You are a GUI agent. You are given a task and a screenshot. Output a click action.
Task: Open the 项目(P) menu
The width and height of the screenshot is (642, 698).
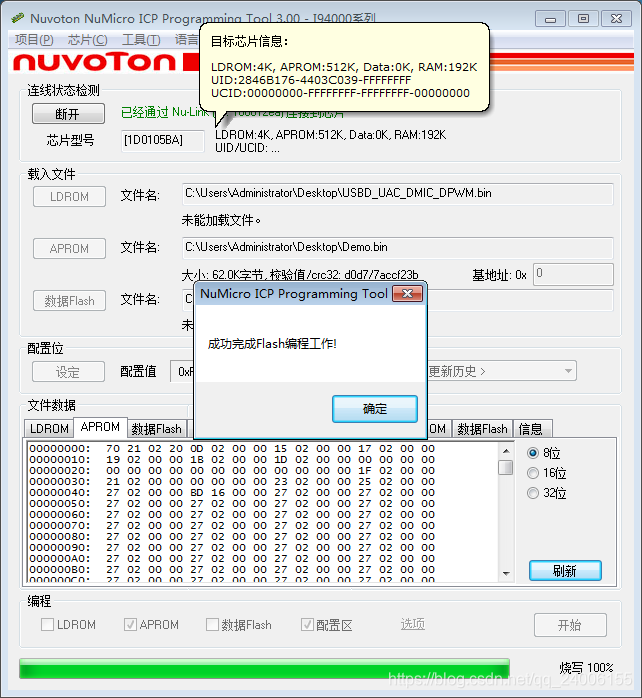pyautogui.click(x=34, y=40)
